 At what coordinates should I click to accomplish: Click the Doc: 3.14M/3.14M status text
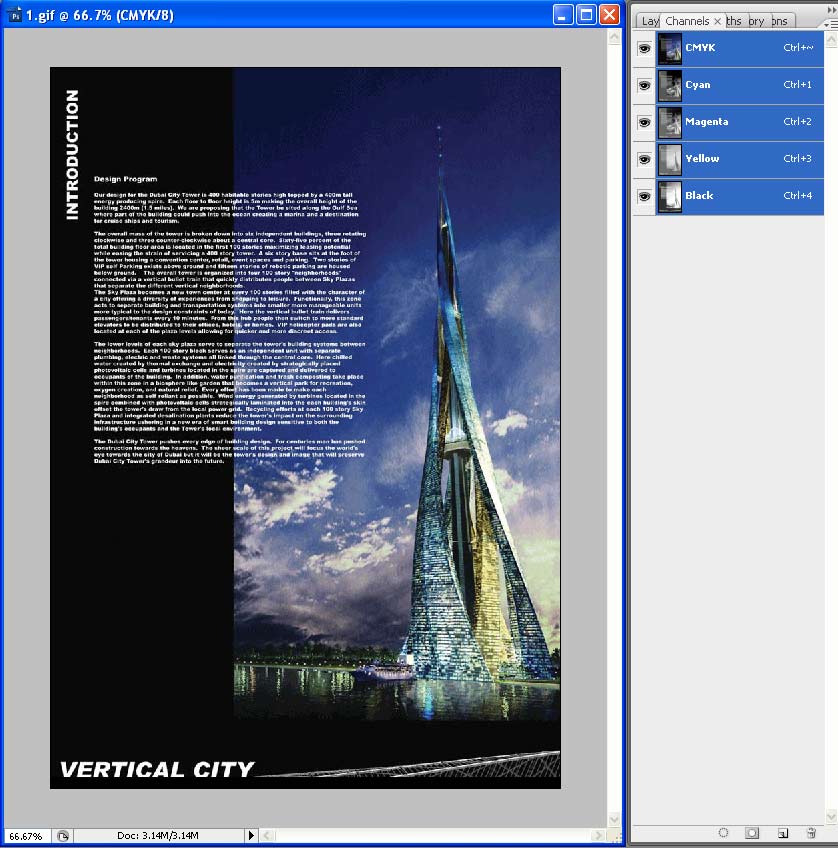pos(157,836)
